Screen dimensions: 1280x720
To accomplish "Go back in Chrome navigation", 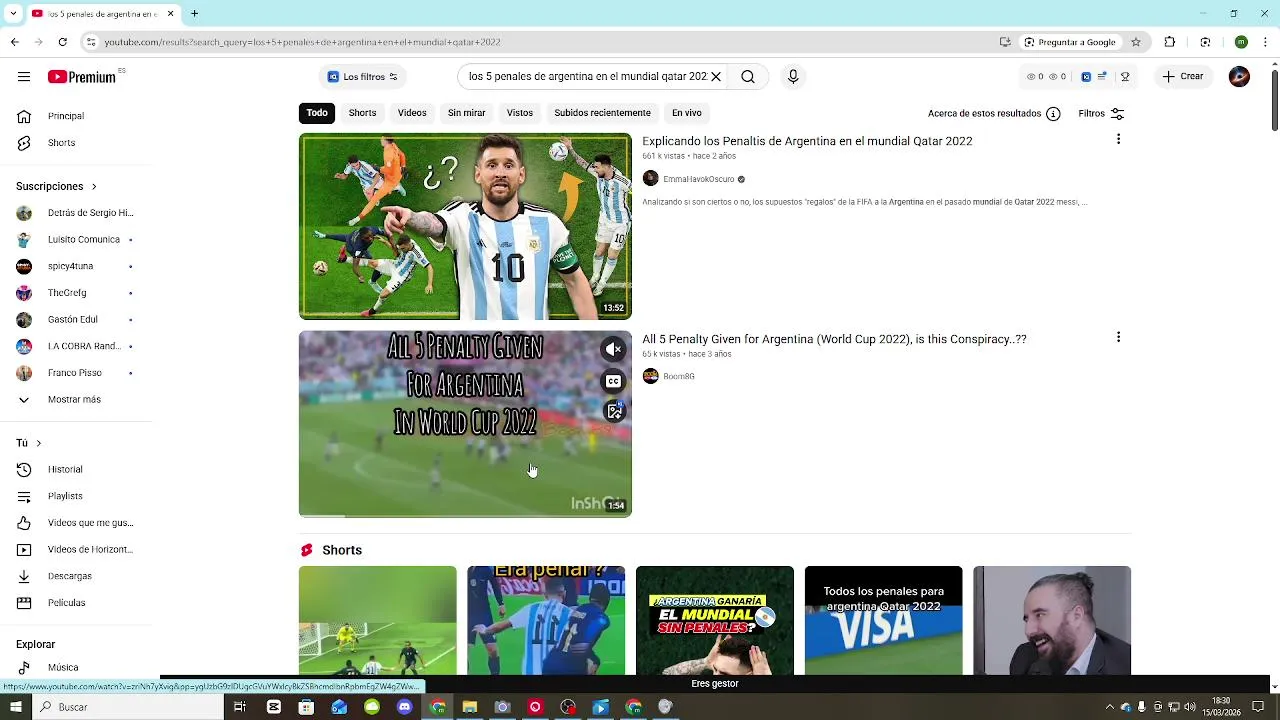I will click(x=15, y=42).
